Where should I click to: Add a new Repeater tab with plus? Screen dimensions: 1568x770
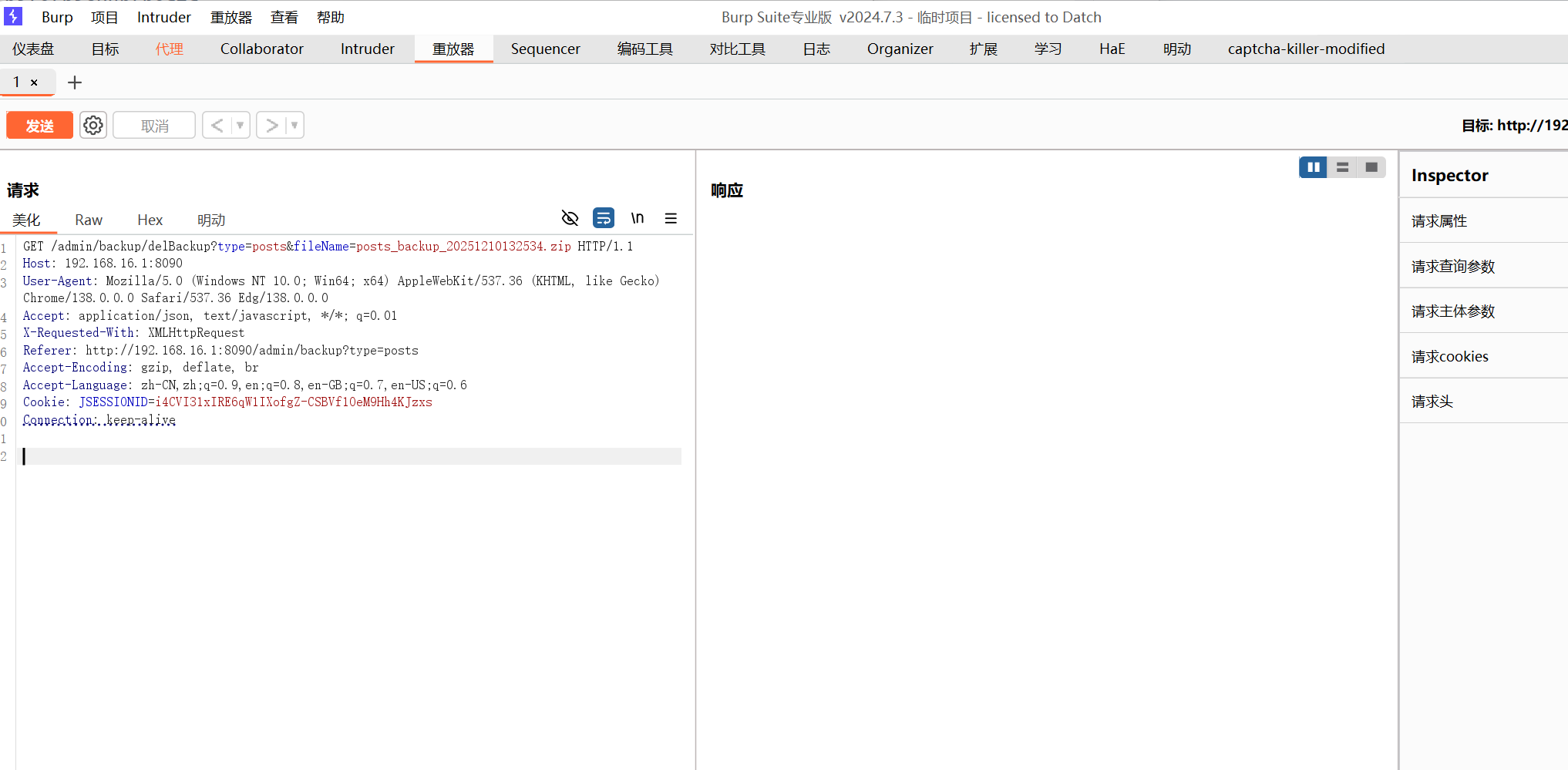click(x=75, y=82)
